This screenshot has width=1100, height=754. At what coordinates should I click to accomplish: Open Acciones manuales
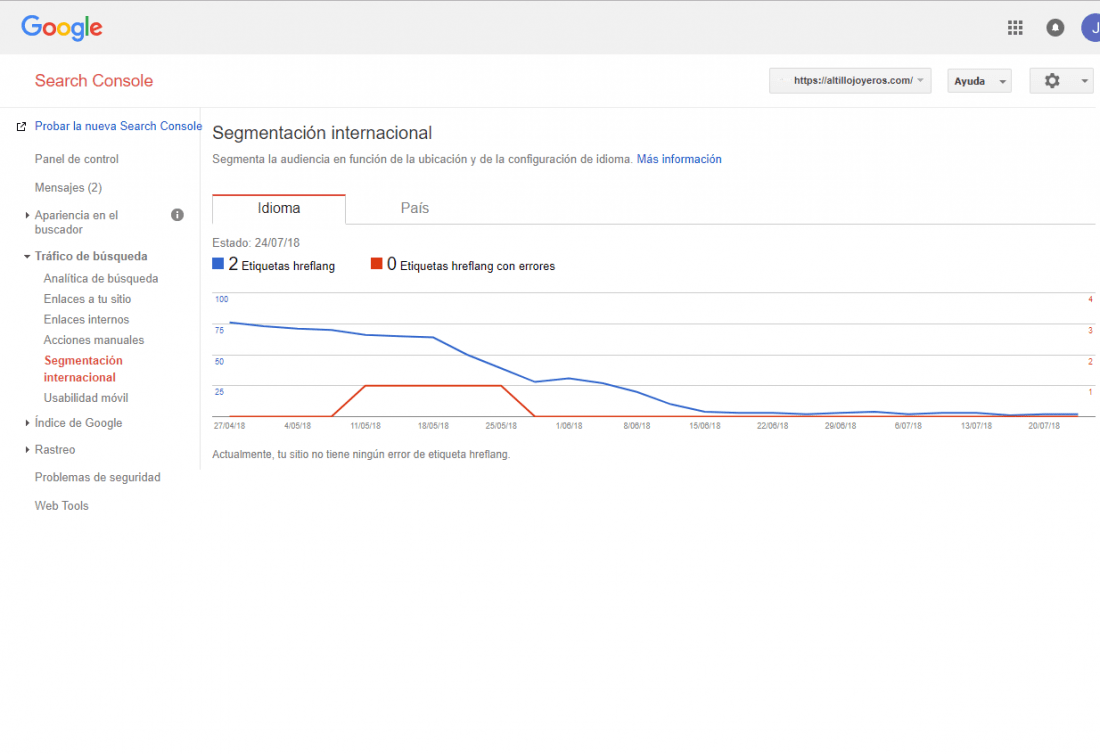pyautogui.click(x=93, y=340)
